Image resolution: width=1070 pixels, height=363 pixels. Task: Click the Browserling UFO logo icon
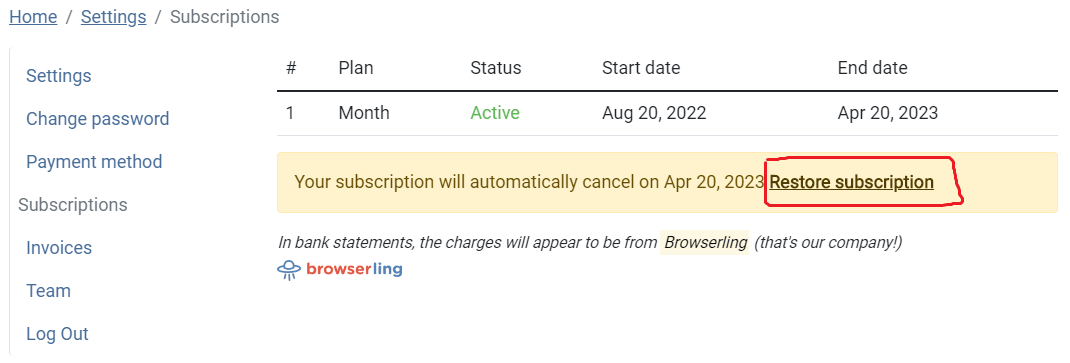[289, 270]
